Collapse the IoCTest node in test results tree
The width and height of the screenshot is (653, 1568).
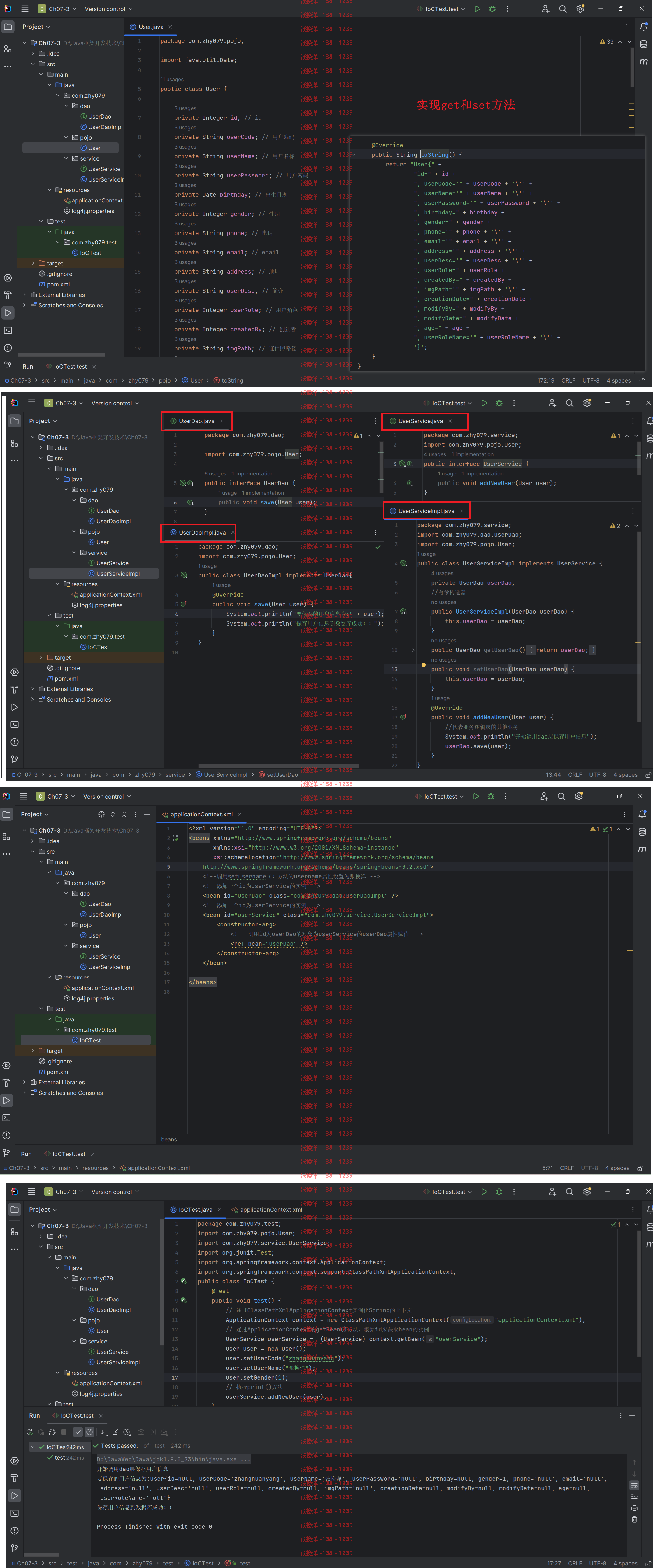(x=33, y=1447)
